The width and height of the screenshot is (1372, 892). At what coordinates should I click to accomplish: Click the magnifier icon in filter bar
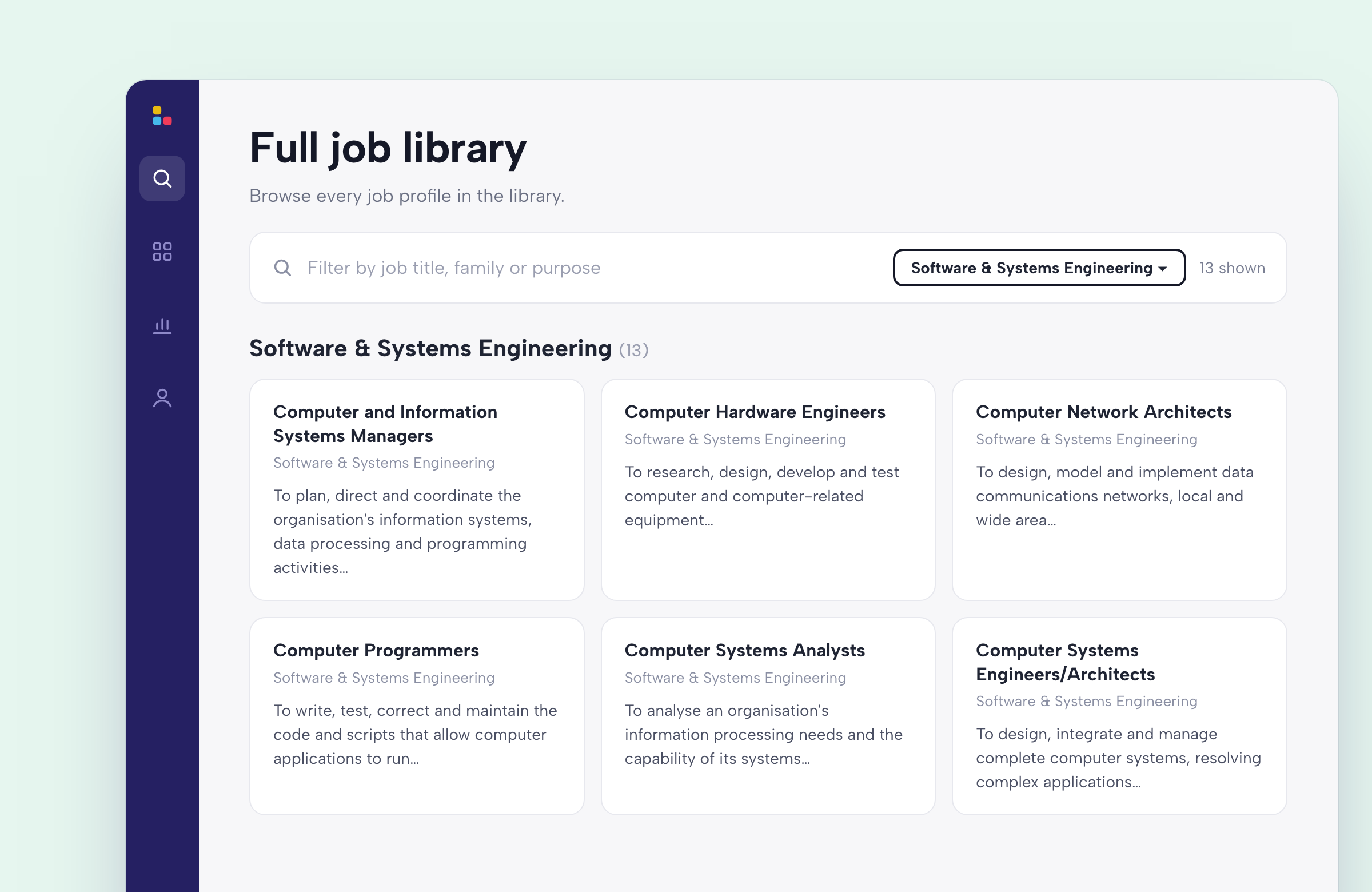point(282,268)
